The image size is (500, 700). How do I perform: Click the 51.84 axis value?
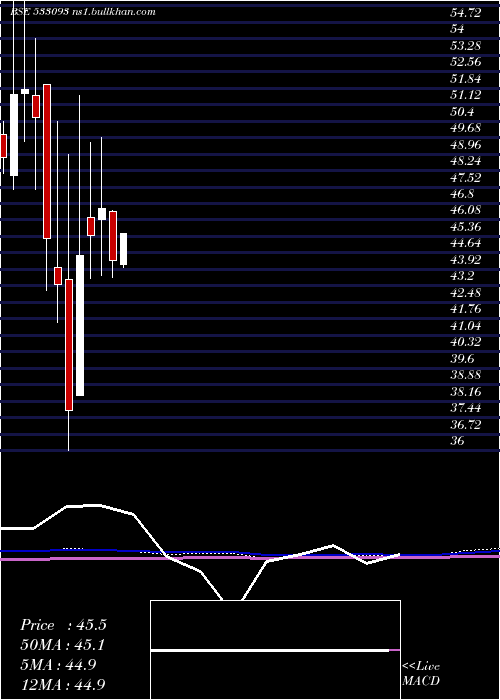[x=466, y=79]
